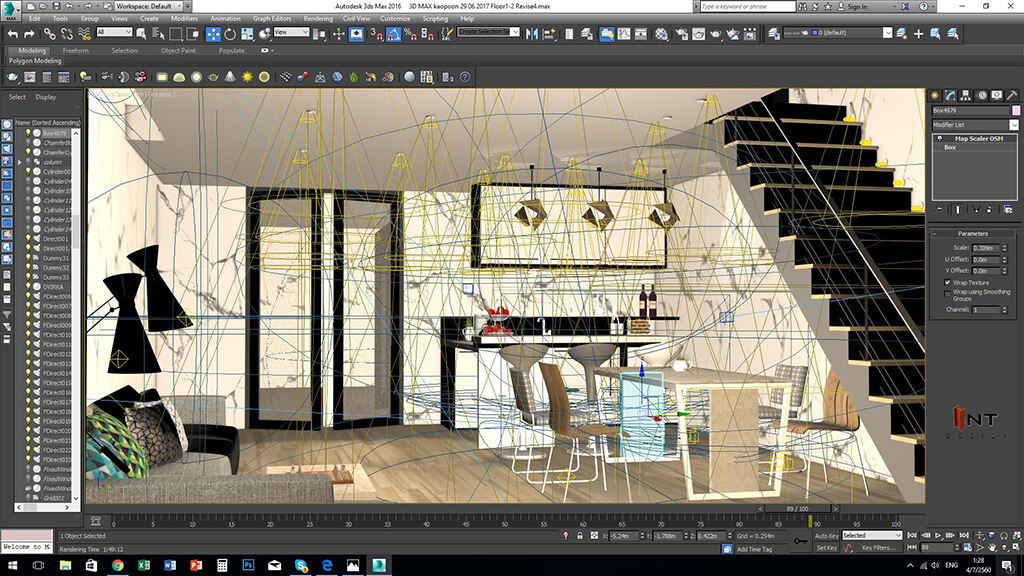Open the Material Editor icon
This screenshot has width=1024, height=576.
tap(662, 33)
